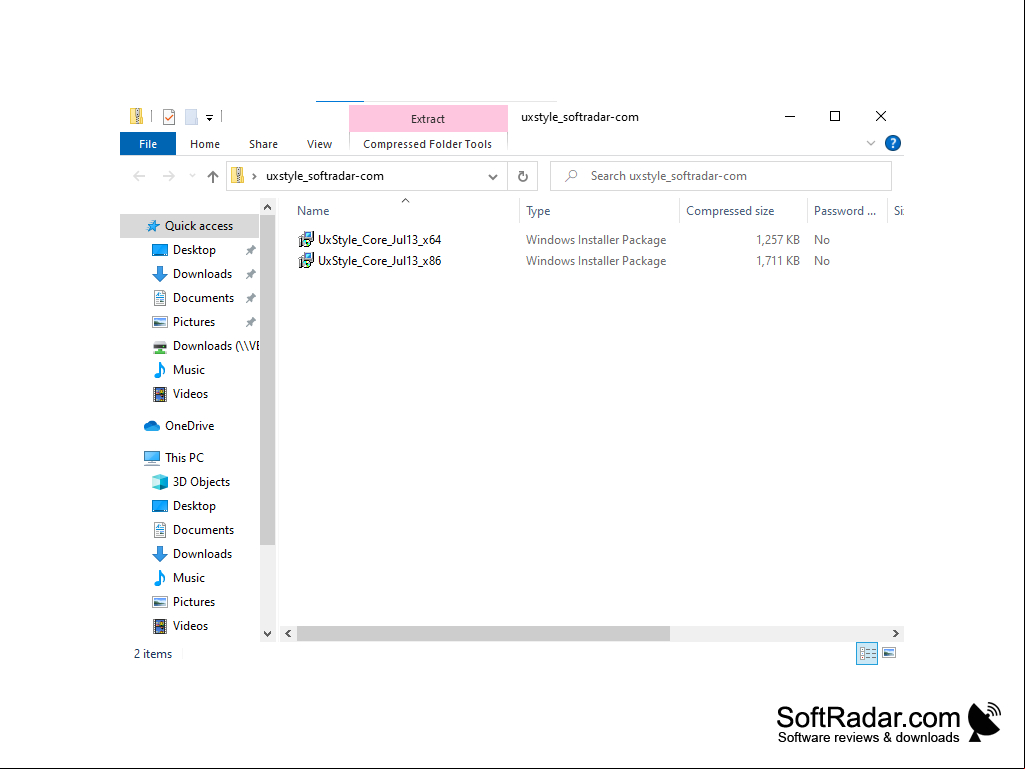
Task: Click the navigation pane scroll down arrow
Action: pyautogui.click(x=267, y=634)
